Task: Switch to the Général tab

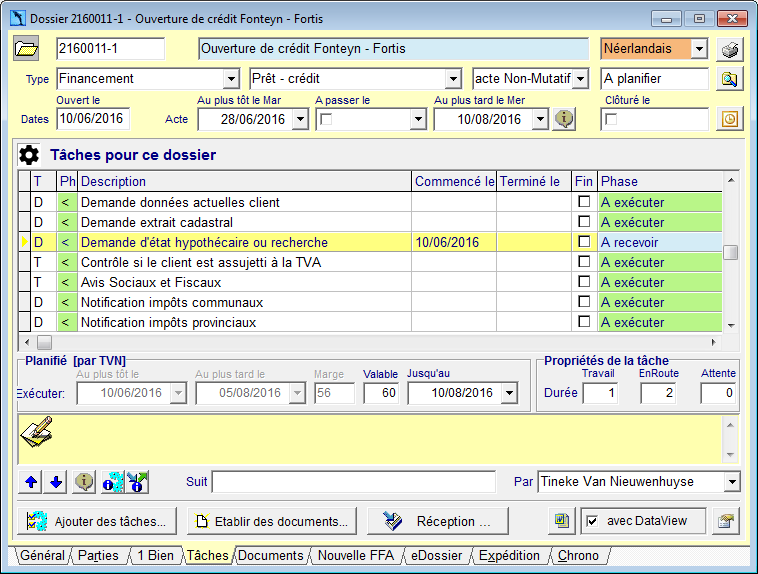Action: pos(43,556)
